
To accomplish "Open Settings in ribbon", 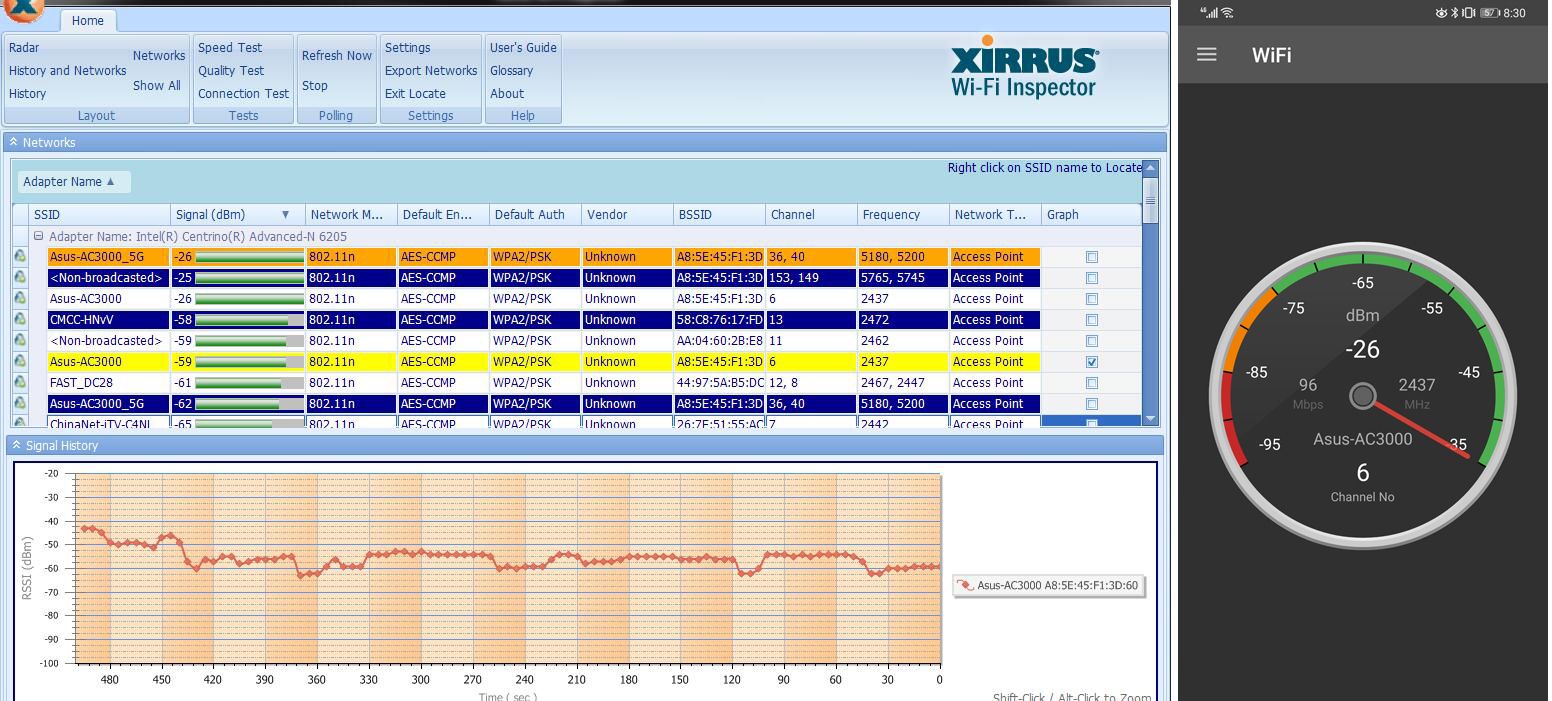I will (408, 48).
